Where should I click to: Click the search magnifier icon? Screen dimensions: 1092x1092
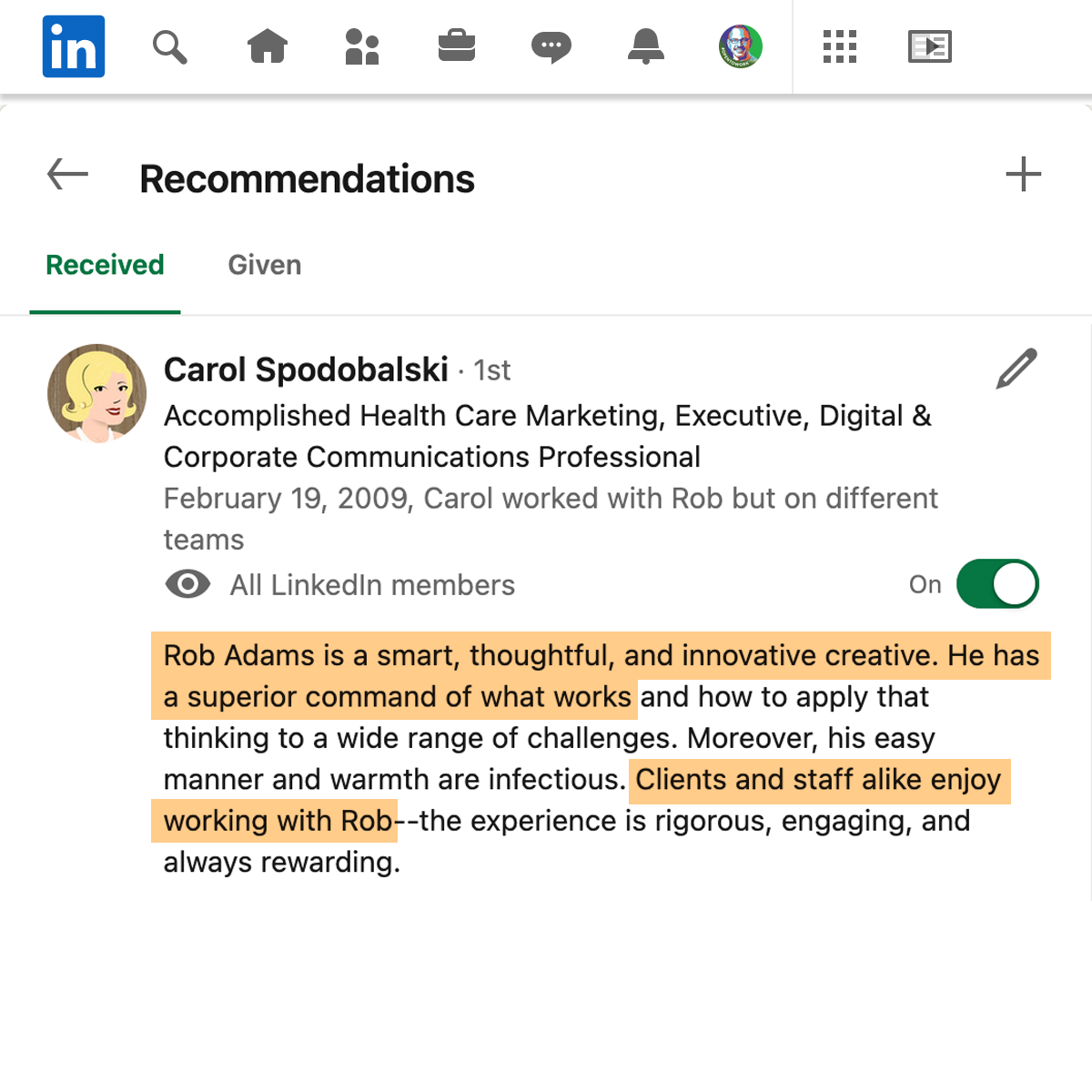coord(169,46)
